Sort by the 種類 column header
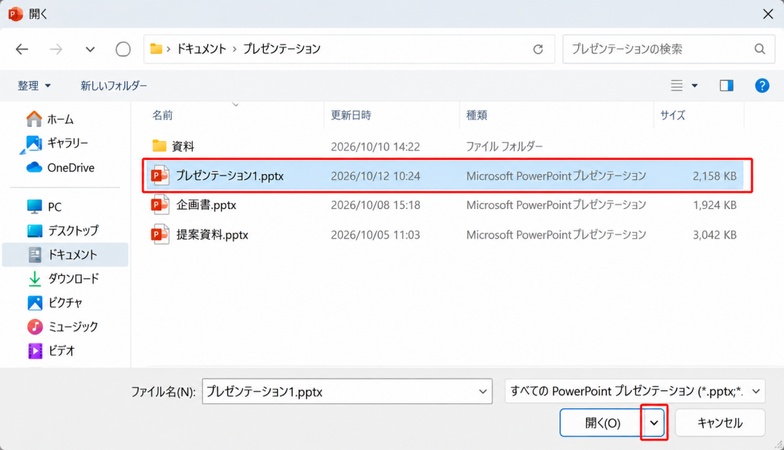The width and height of the screenshot is (784, 450). pos(476,115)
